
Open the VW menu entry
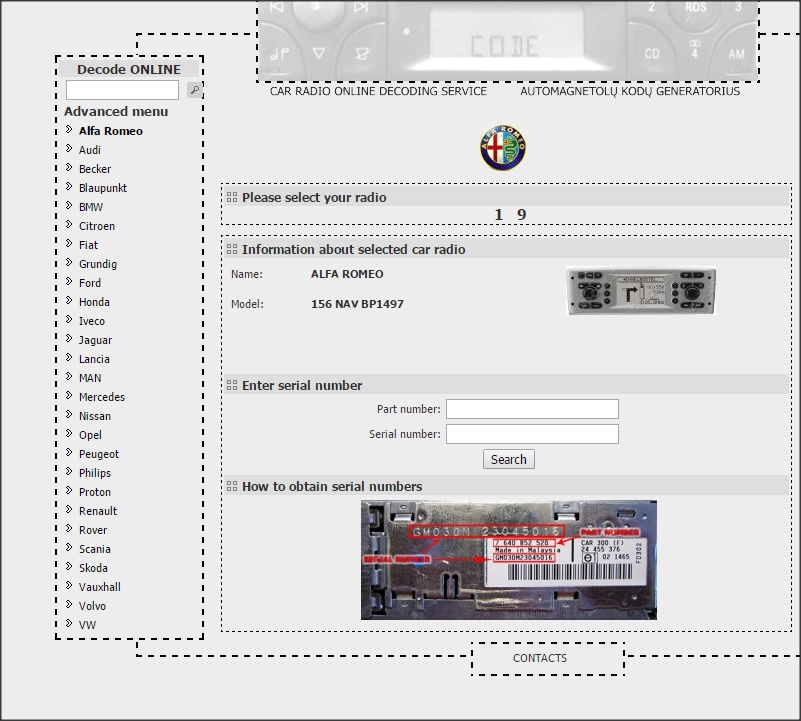(87, 625)
